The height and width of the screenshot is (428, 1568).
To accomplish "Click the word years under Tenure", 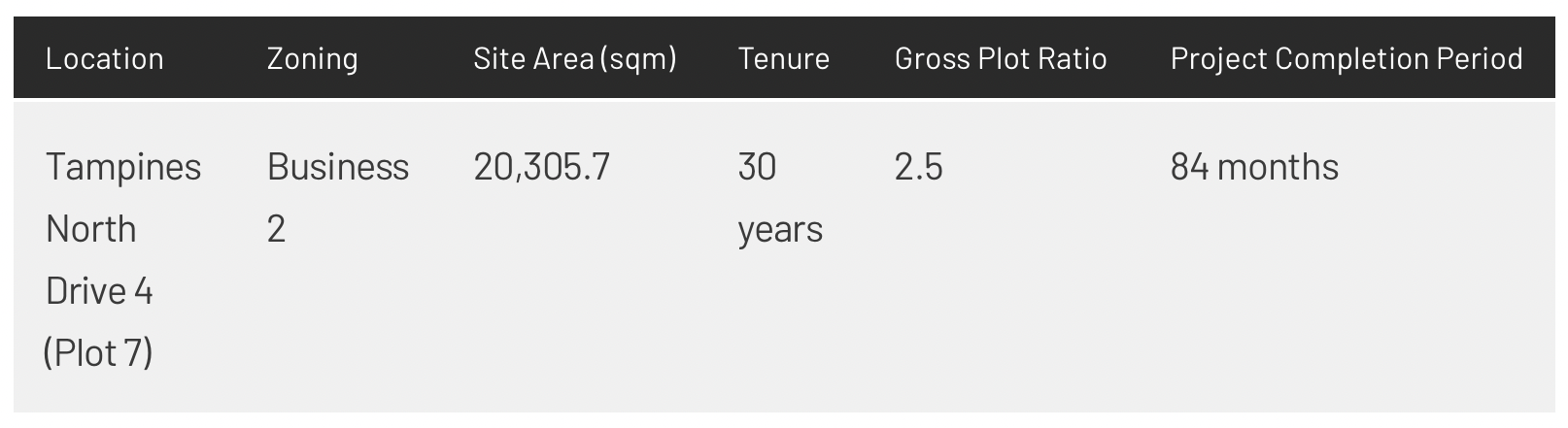I will pyautogui.click(x=779, y=229).
